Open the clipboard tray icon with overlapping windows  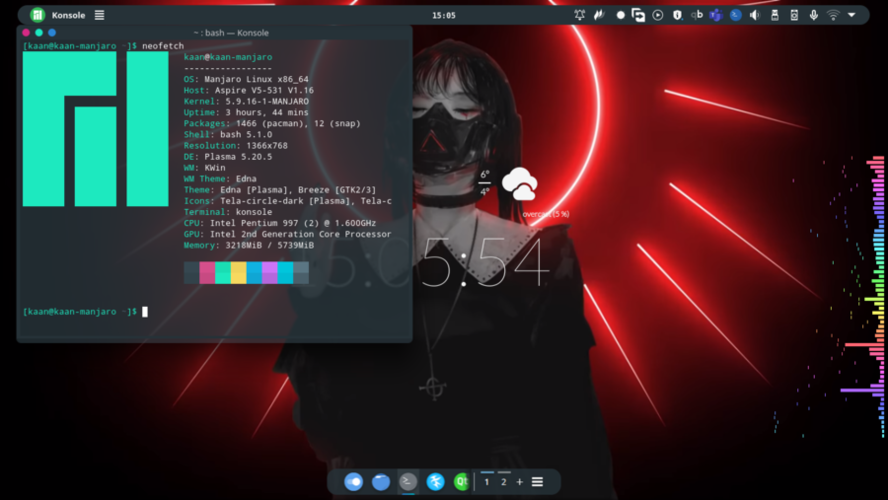click(x=638, y=15)
